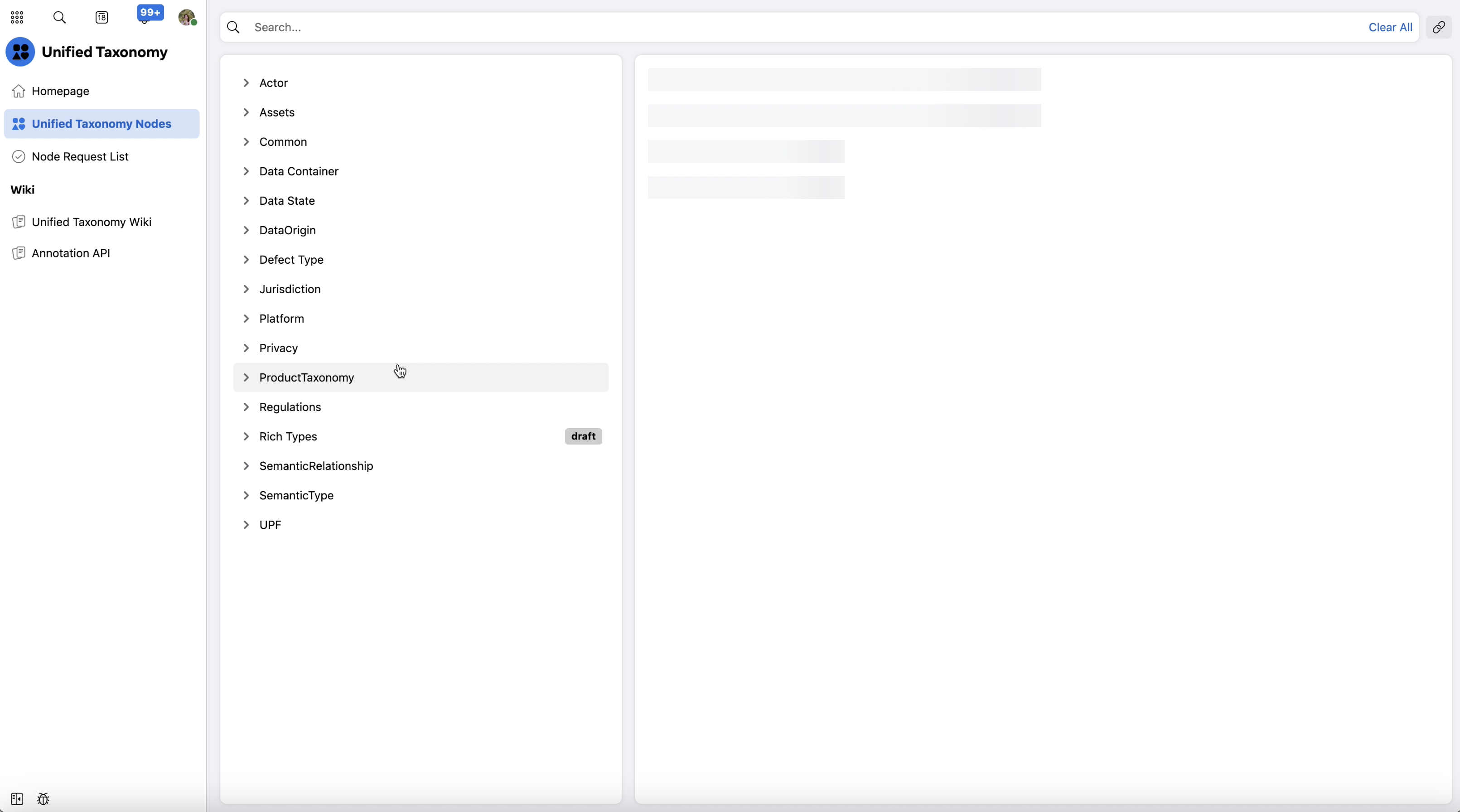Open Unified Taxonomy Wiki
The height and width of the screenshot is (812, 1460).
102,222
